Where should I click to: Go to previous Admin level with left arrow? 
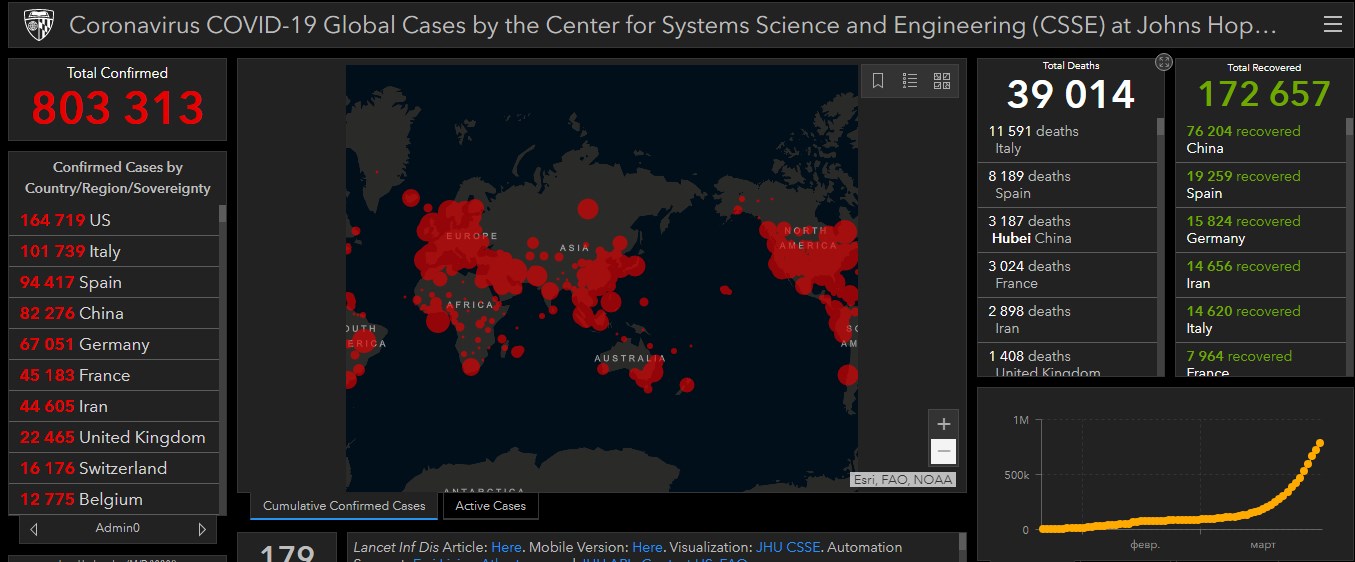(35, 529)
